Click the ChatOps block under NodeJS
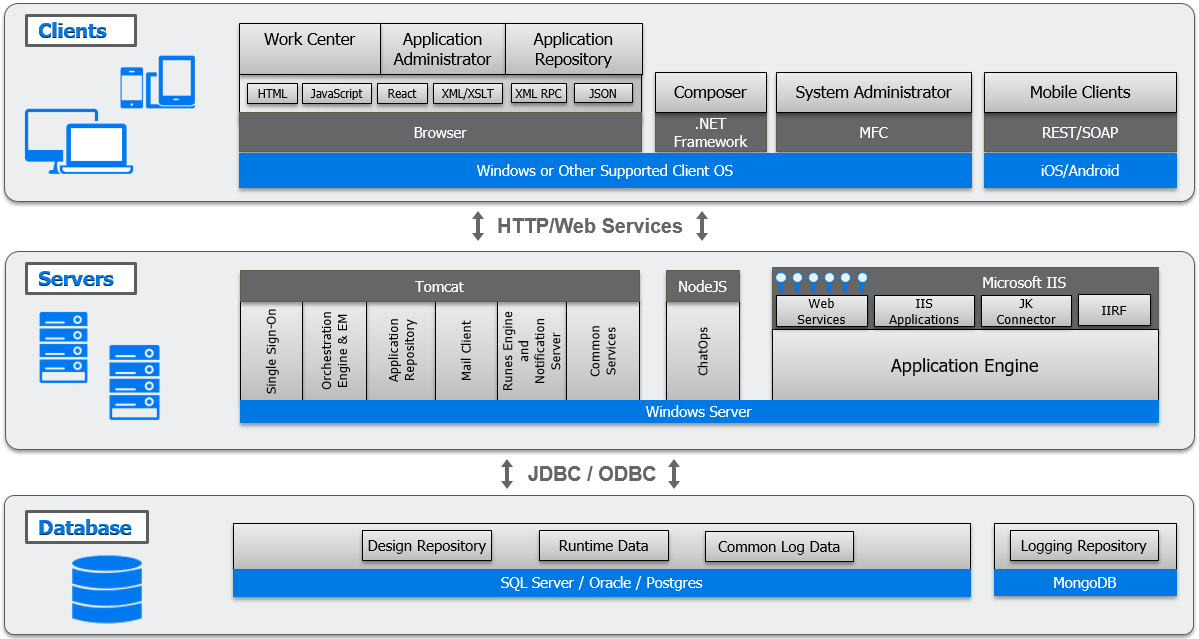The width and height of the screenshot is (1199, 639). coord(703,350)
